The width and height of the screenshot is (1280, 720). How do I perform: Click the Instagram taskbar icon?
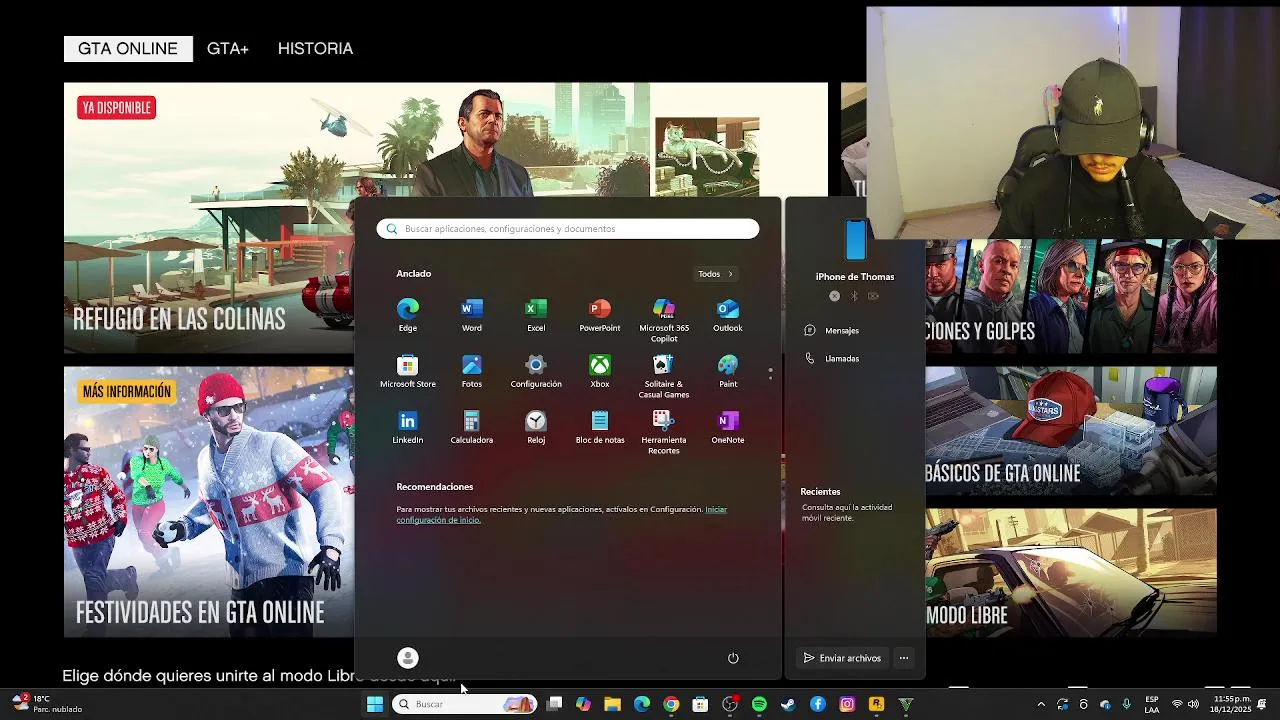click(847, 704)
